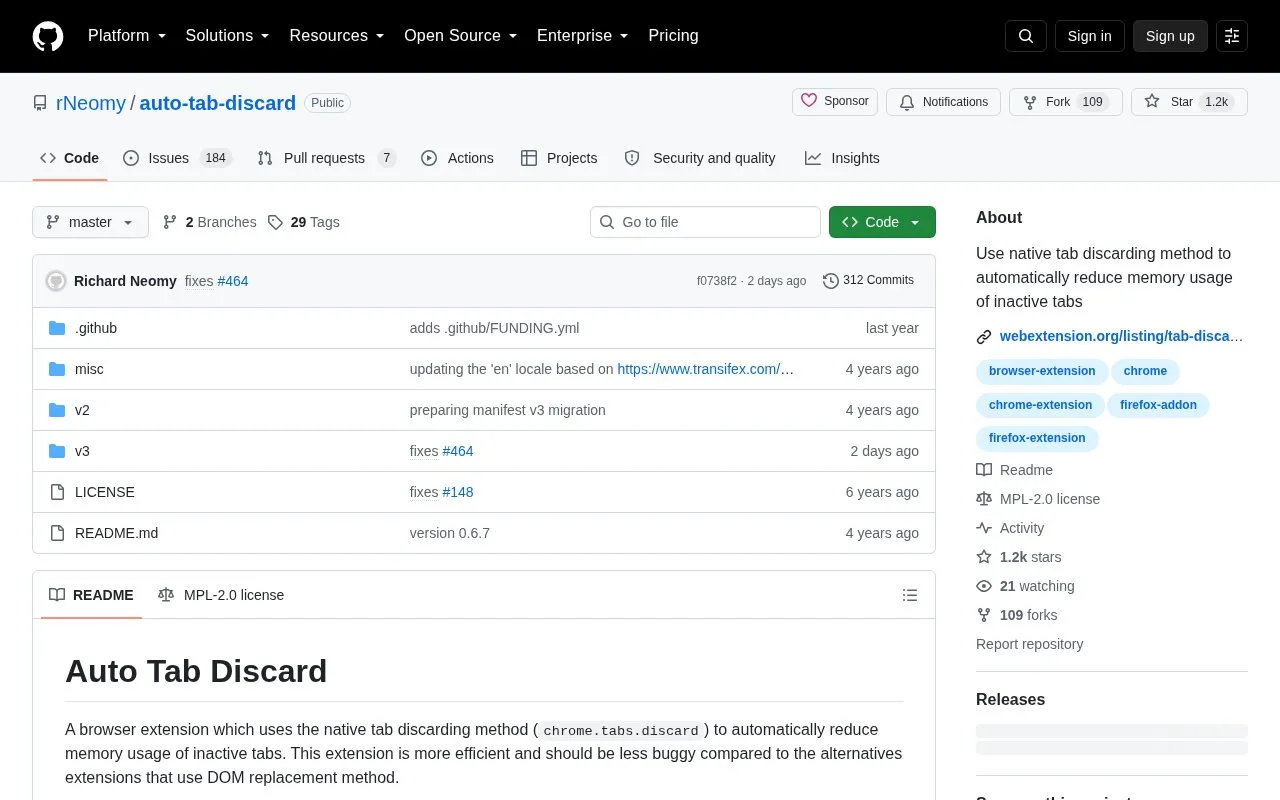Screen dimensions: 1280x800
Task: Click the Pricing link in header
Action: (x=673, y=36)
